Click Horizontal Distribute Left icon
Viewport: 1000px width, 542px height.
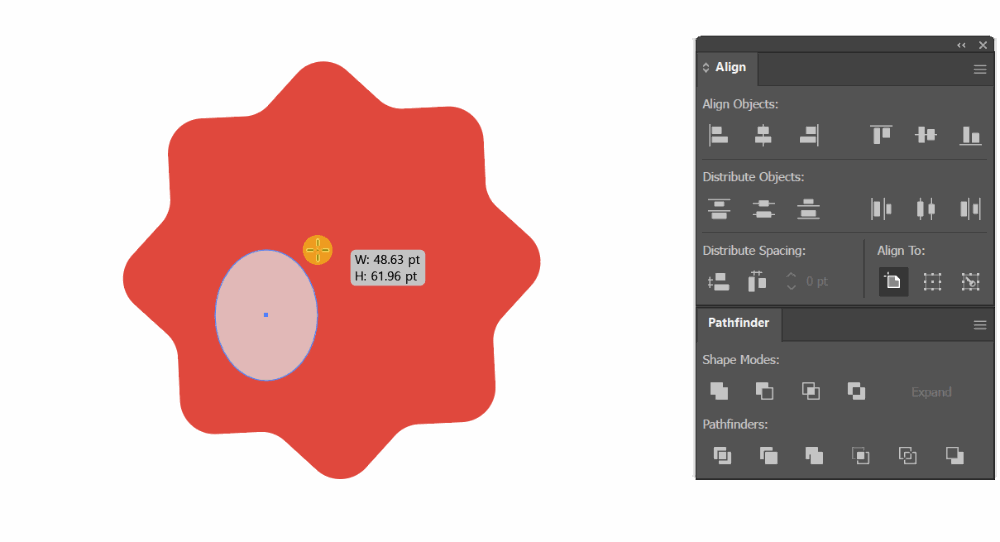pyautogui.click(x=881, y=209)
